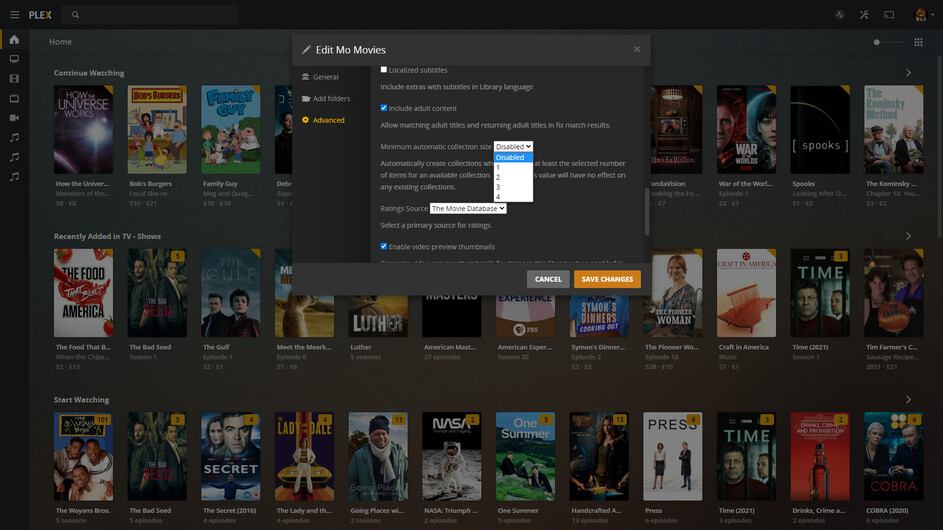Choose Disabled option in the open list
This screenshot has height=530, width=943.
[513, 158]
